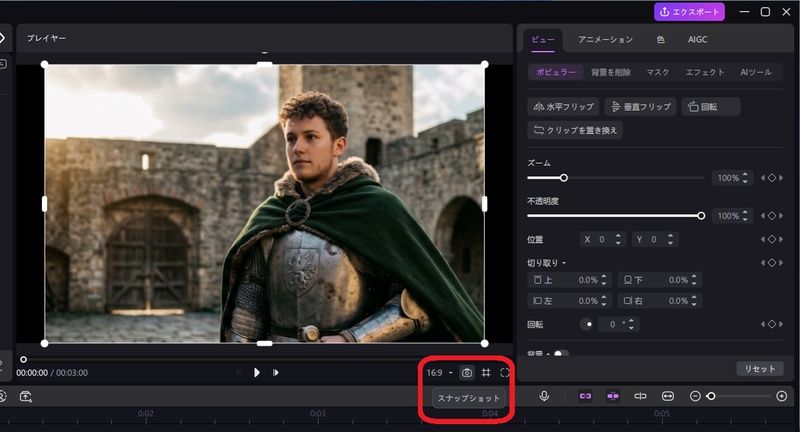Select the マスク sub-tab

point(658,72)
